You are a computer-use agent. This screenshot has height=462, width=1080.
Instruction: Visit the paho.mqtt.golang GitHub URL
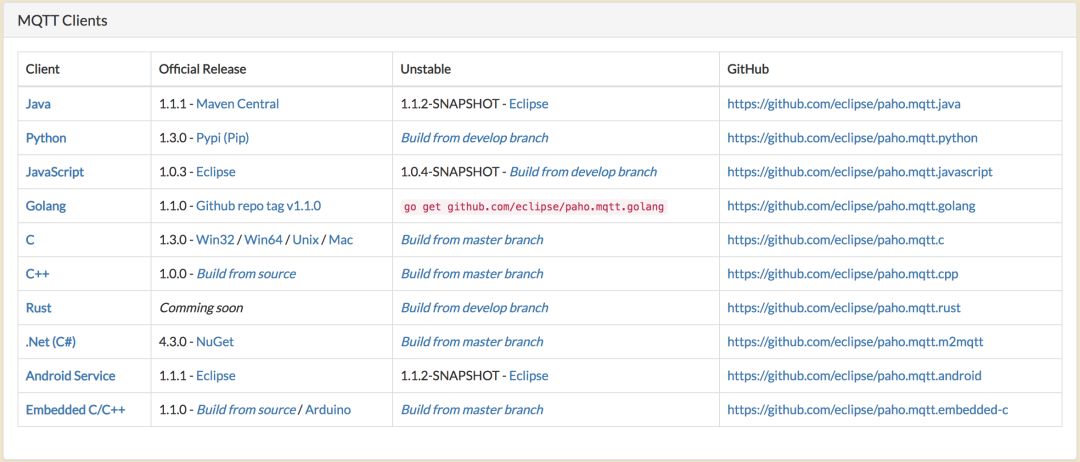click(851, 206)
